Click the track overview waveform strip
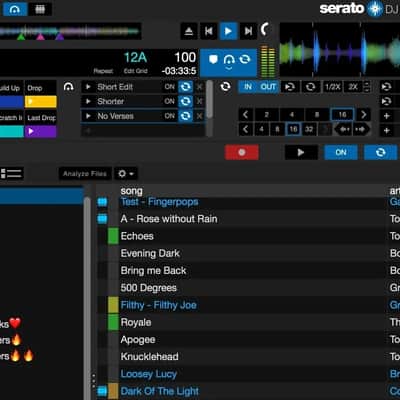400x400 pixels. point(70,32)
